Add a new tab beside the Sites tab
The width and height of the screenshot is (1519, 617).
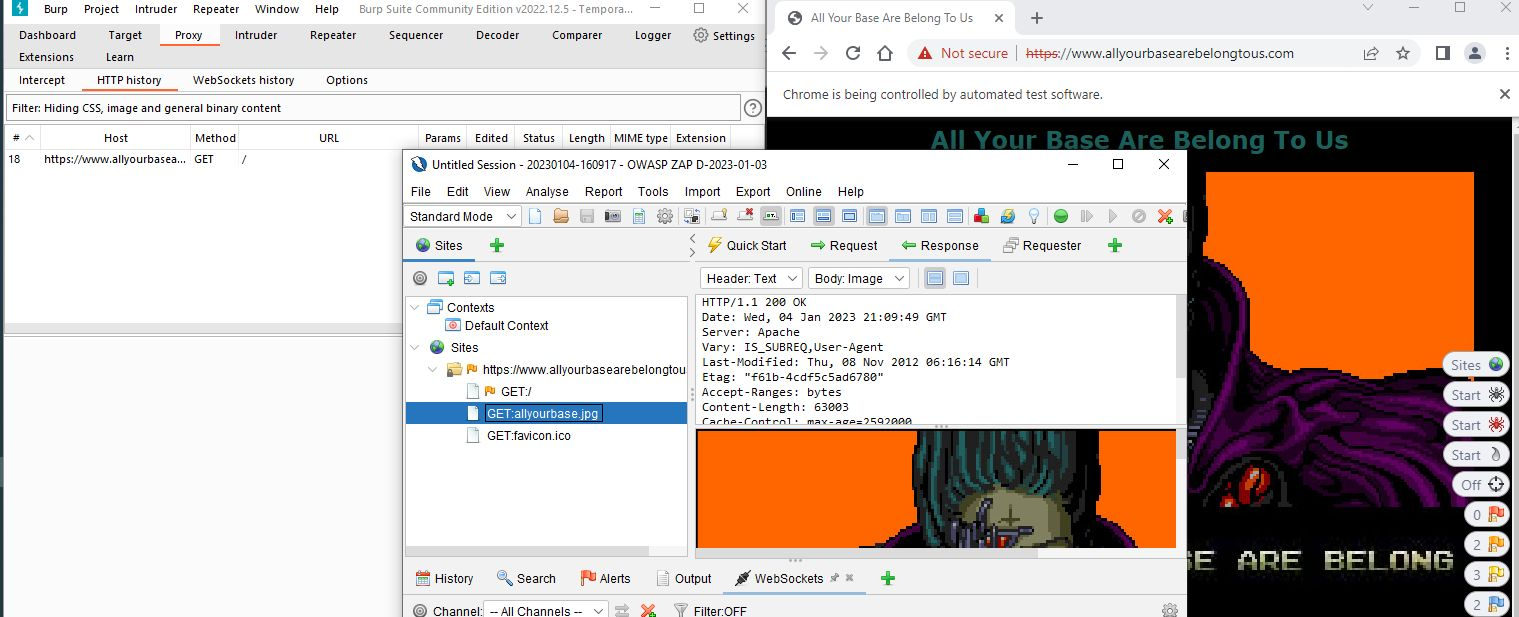click(x=497, y=245)
